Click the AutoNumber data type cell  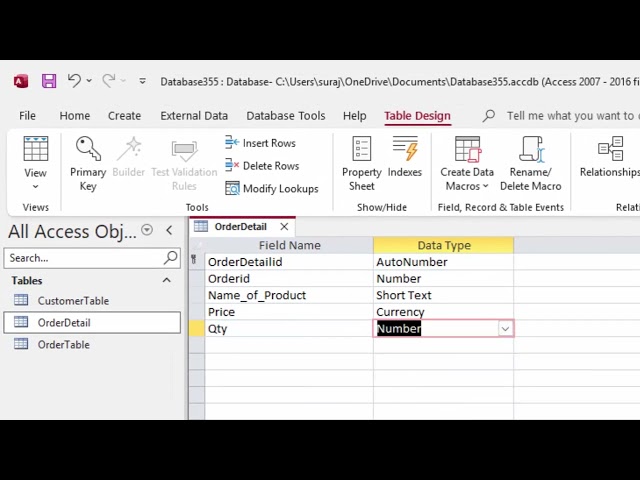(444, 262)
